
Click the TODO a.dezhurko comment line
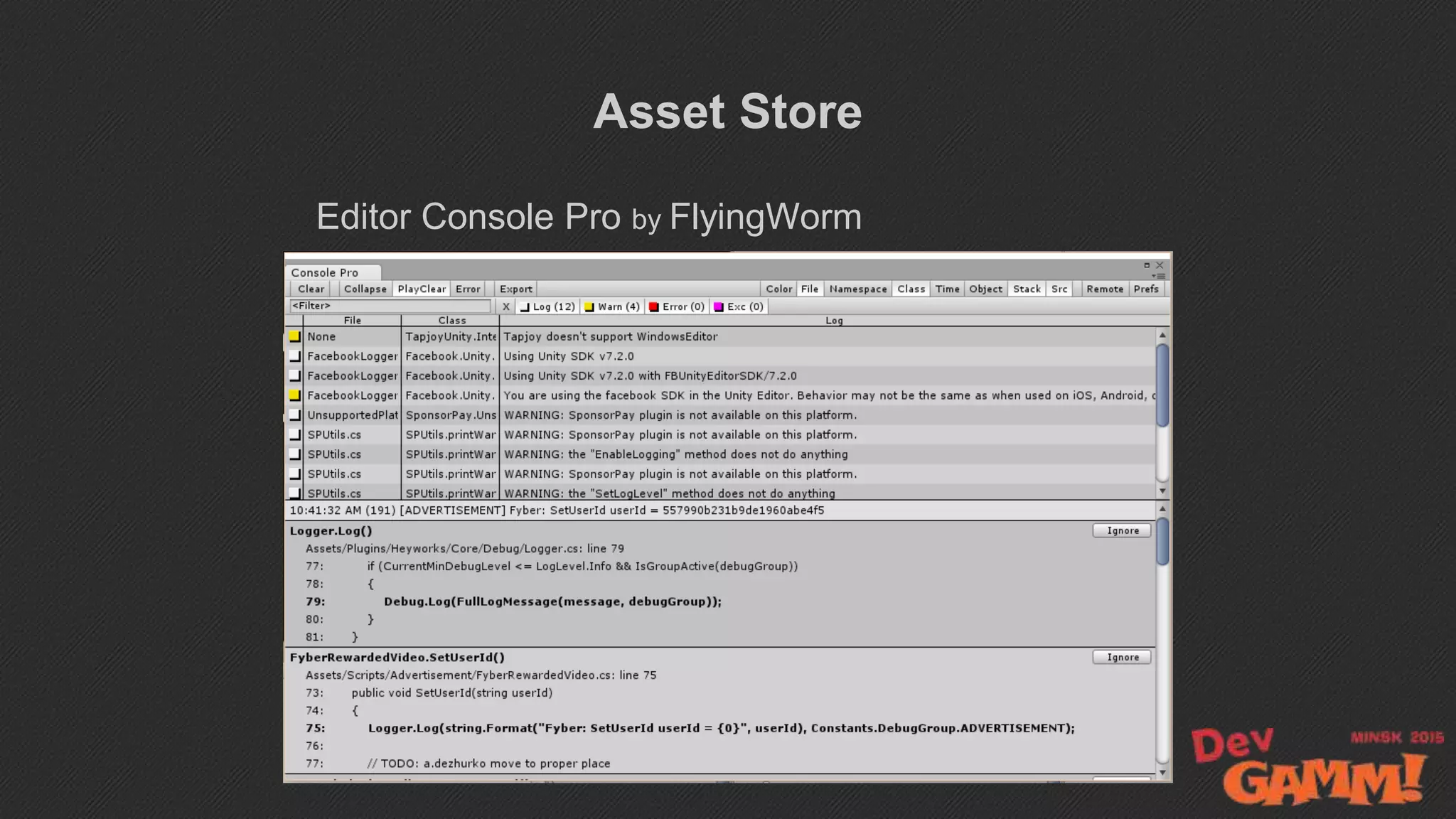coord(488,764)
